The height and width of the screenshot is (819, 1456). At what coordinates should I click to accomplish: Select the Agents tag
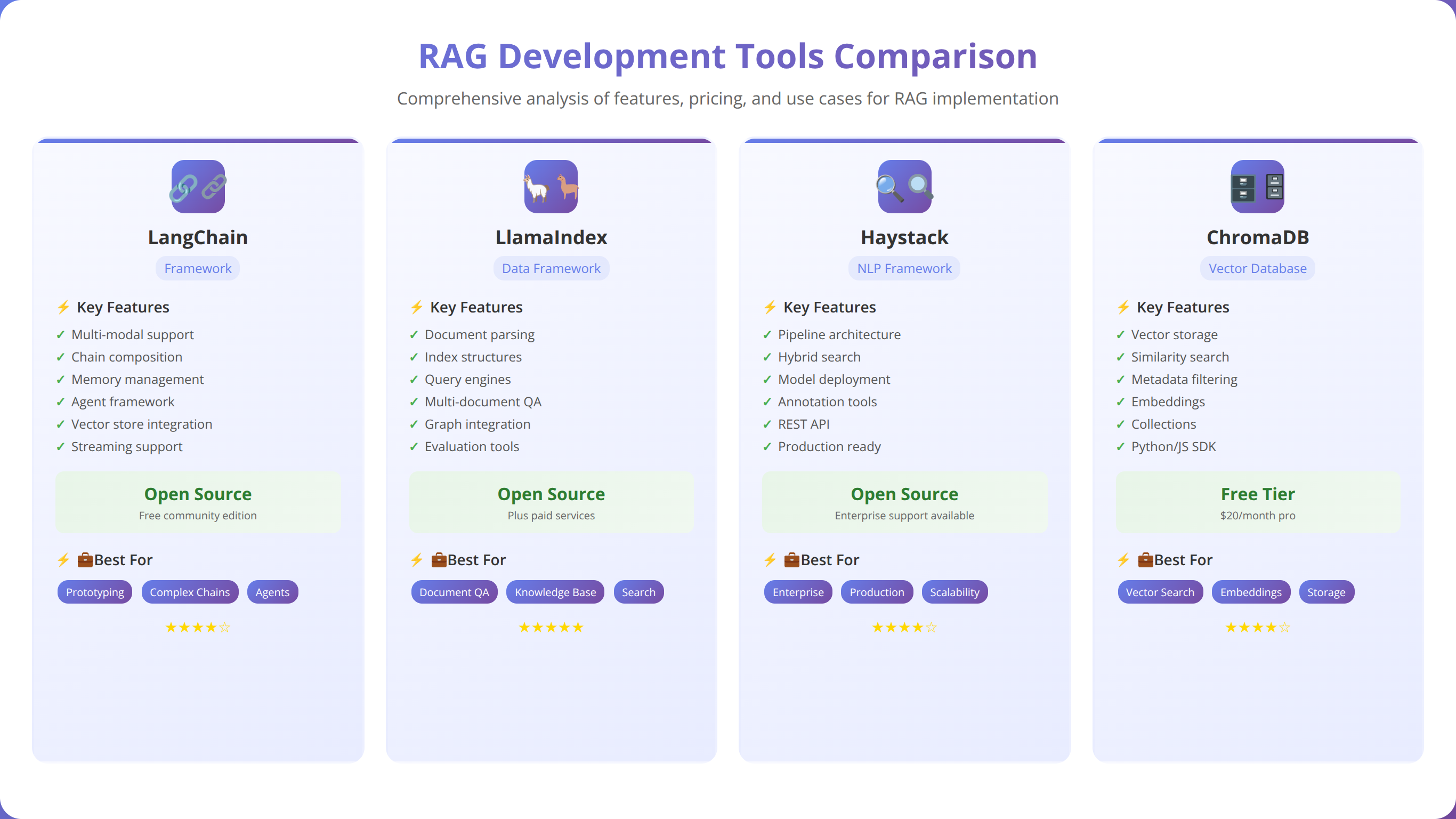[x=272, y=592]
